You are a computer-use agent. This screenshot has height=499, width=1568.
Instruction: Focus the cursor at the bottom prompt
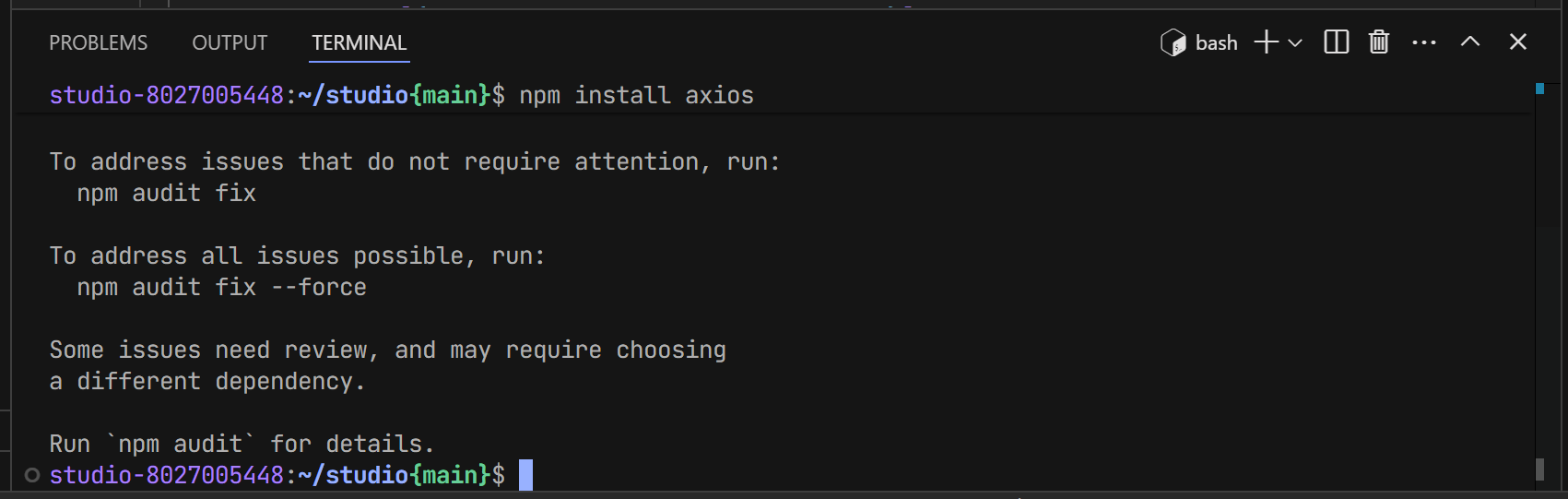pyautogui.click(x=525, y=475)
